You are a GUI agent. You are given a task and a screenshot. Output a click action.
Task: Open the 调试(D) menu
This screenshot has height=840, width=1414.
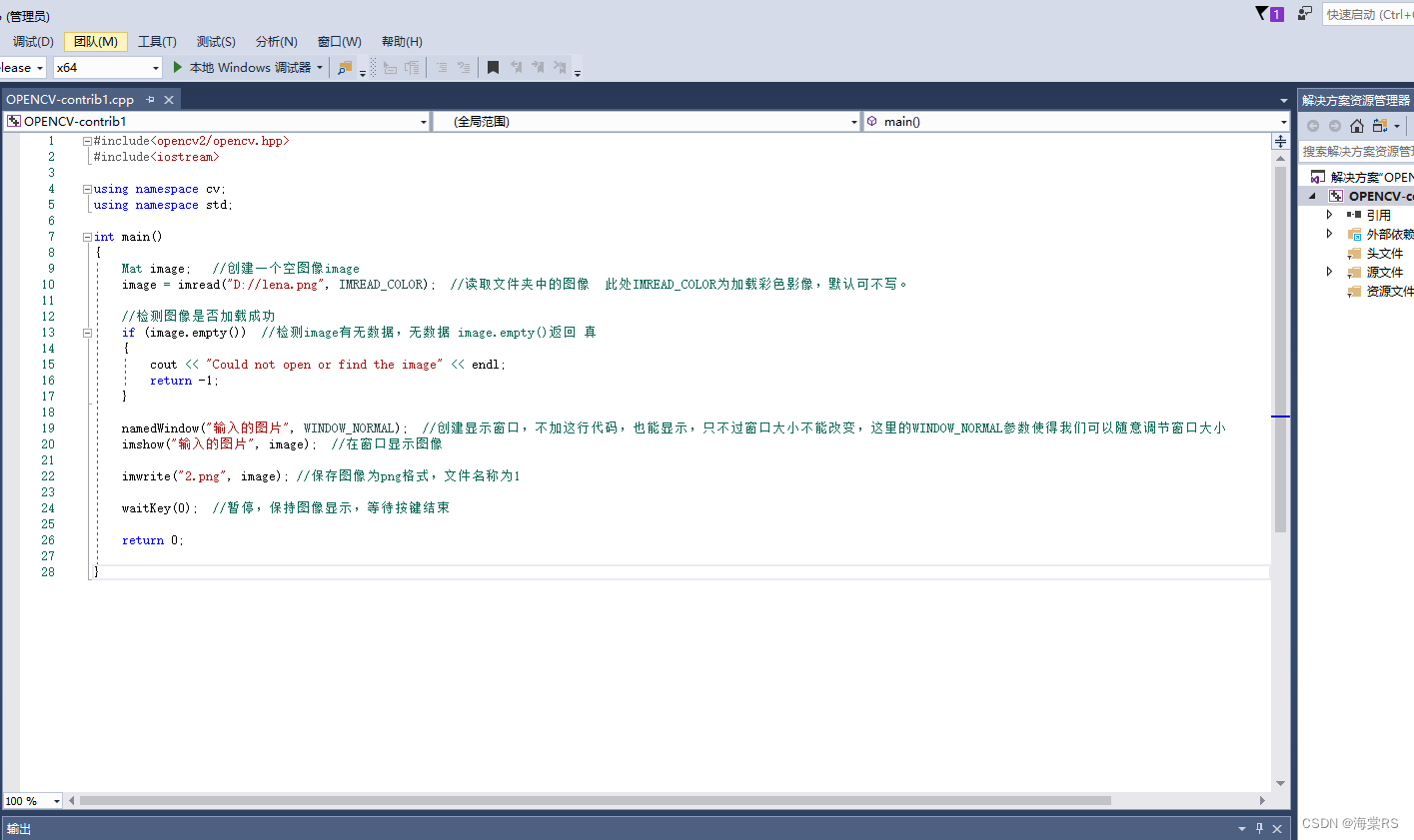33,41
